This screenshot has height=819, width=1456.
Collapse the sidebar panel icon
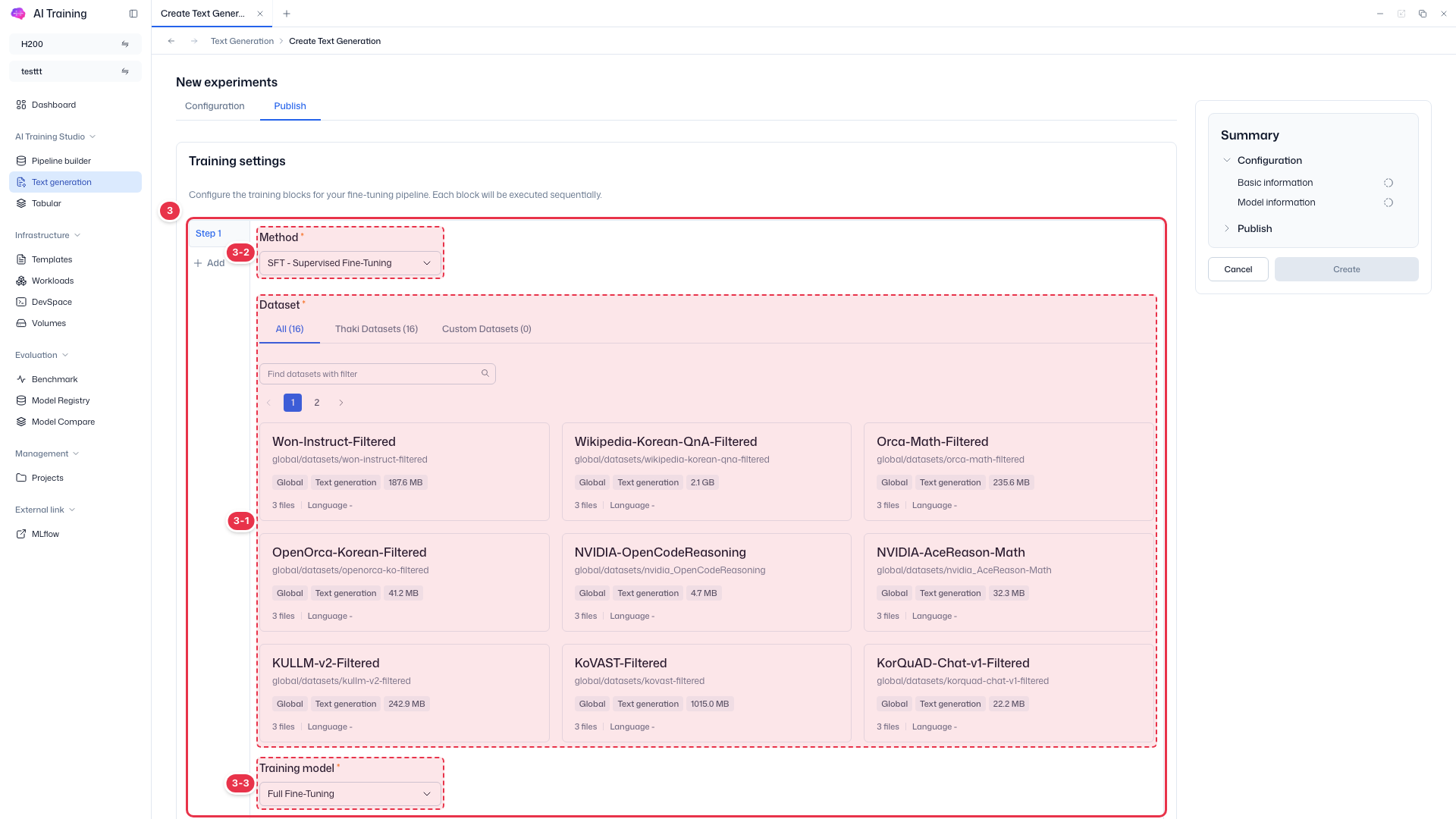tap(133, 14)
